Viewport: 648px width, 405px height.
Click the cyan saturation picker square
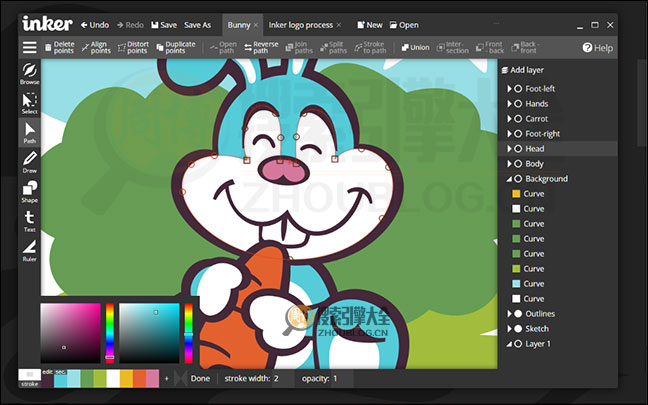coord(149,333)
